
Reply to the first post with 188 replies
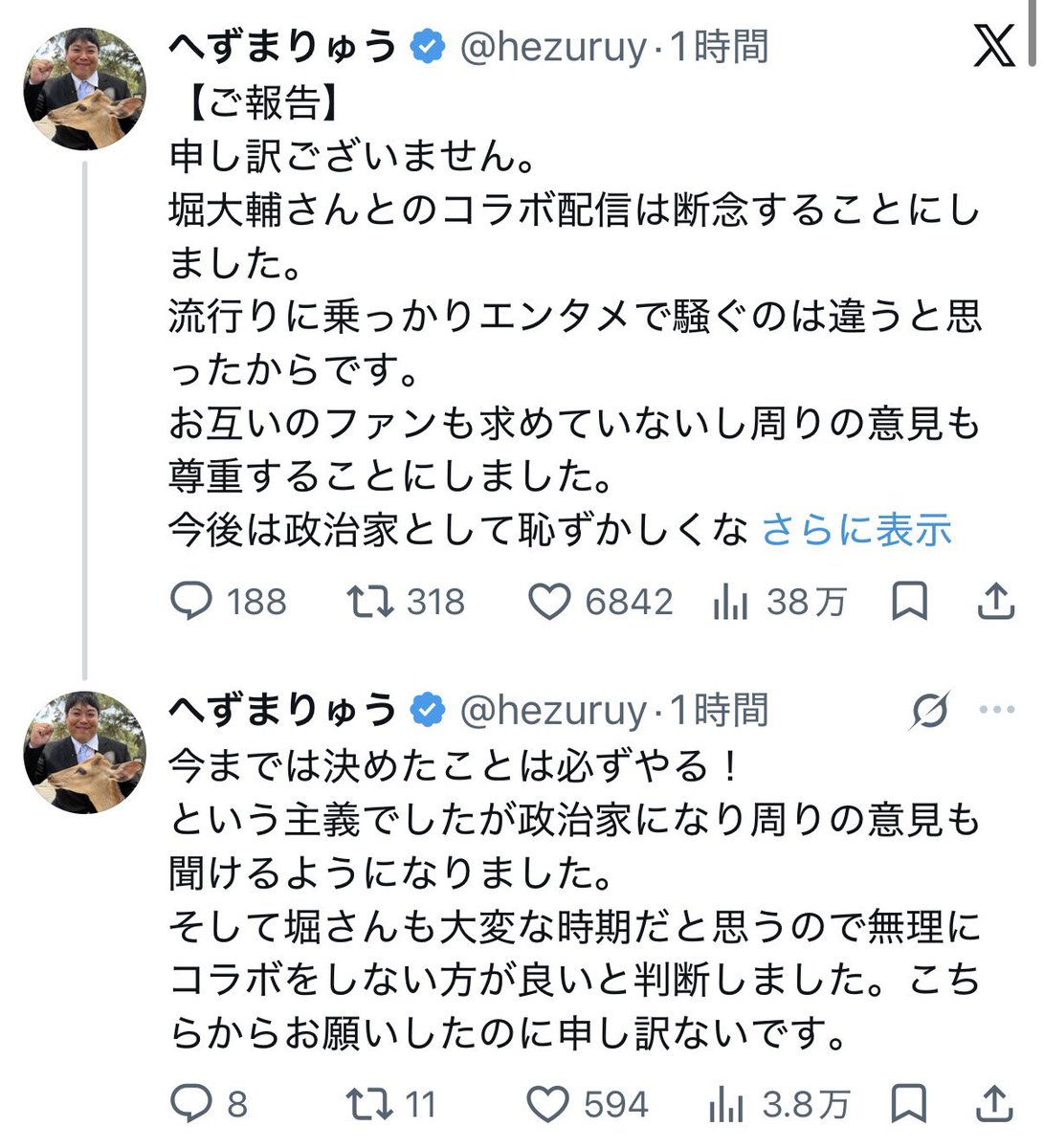tap(229, 602)
